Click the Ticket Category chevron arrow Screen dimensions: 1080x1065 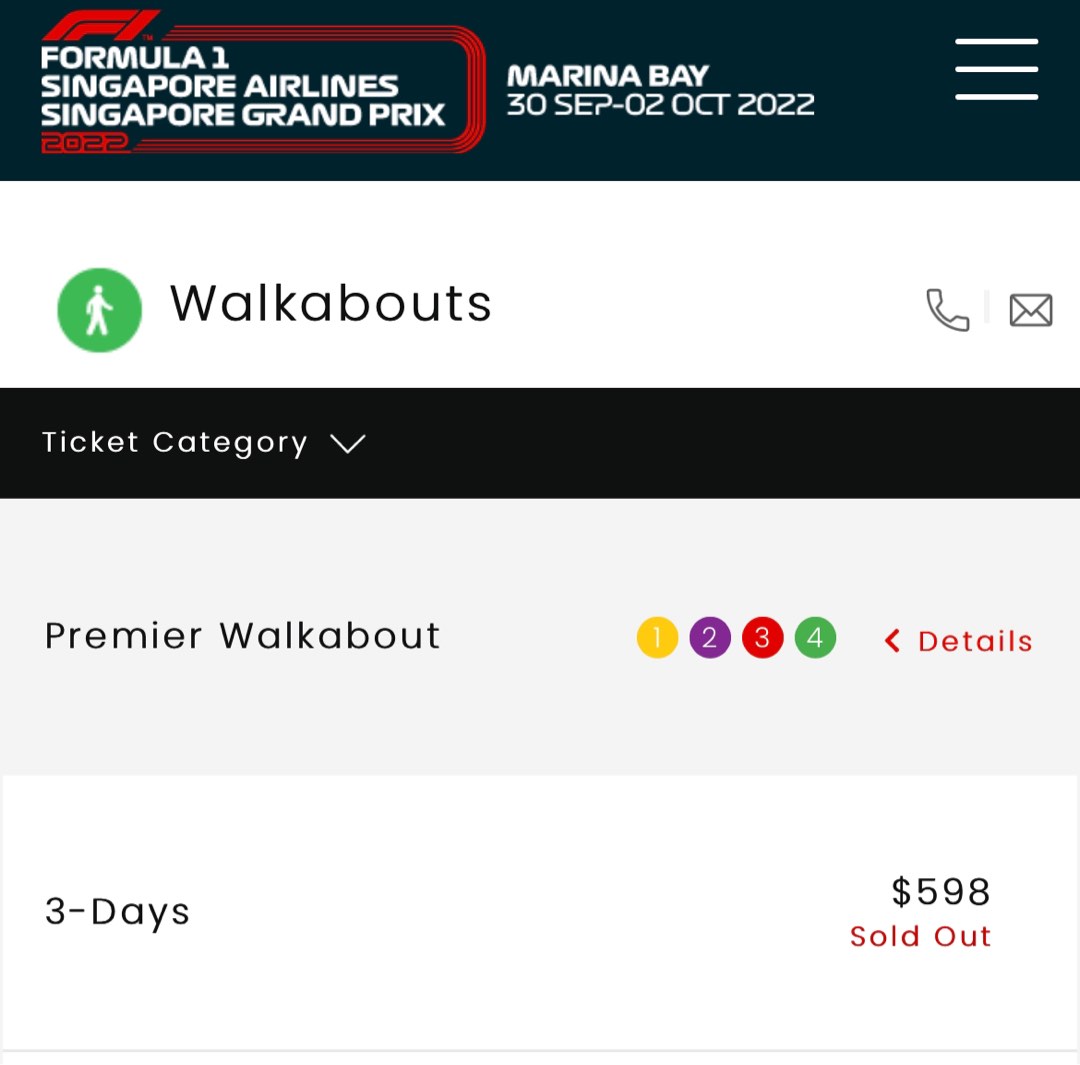[x=348, y=443]
